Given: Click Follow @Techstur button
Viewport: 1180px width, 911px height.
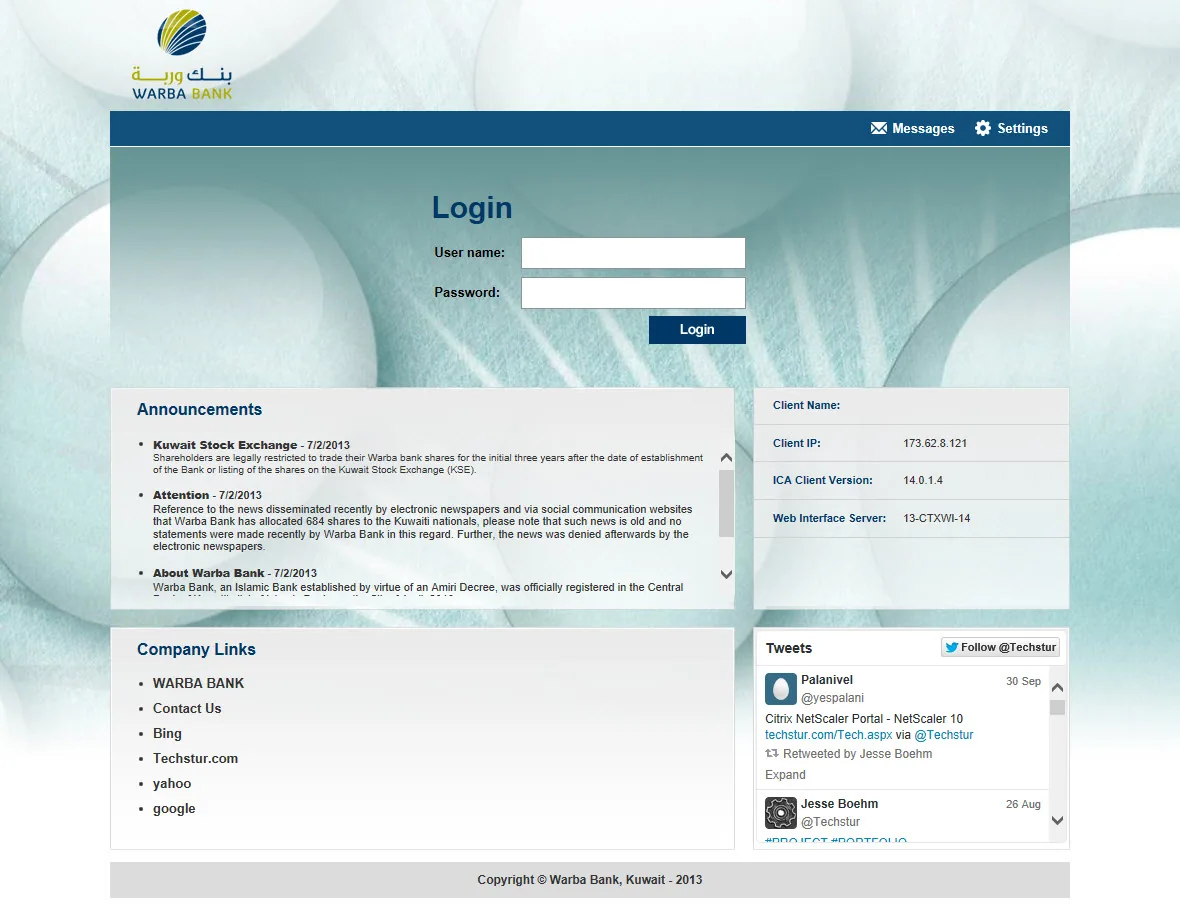Looking at the screenshot, I should coord(1000,647).
